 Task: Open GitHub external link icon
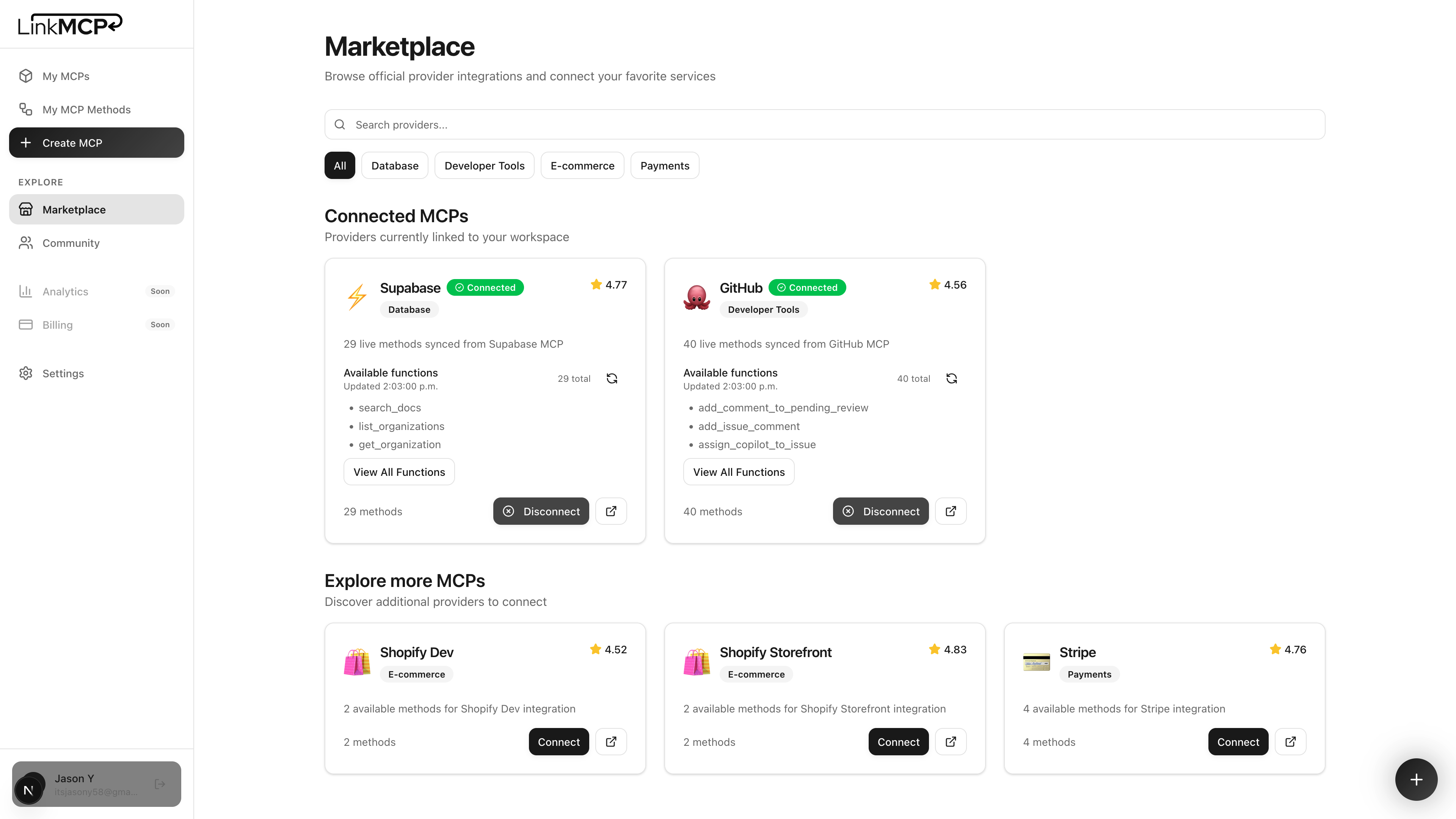point(951,511)
